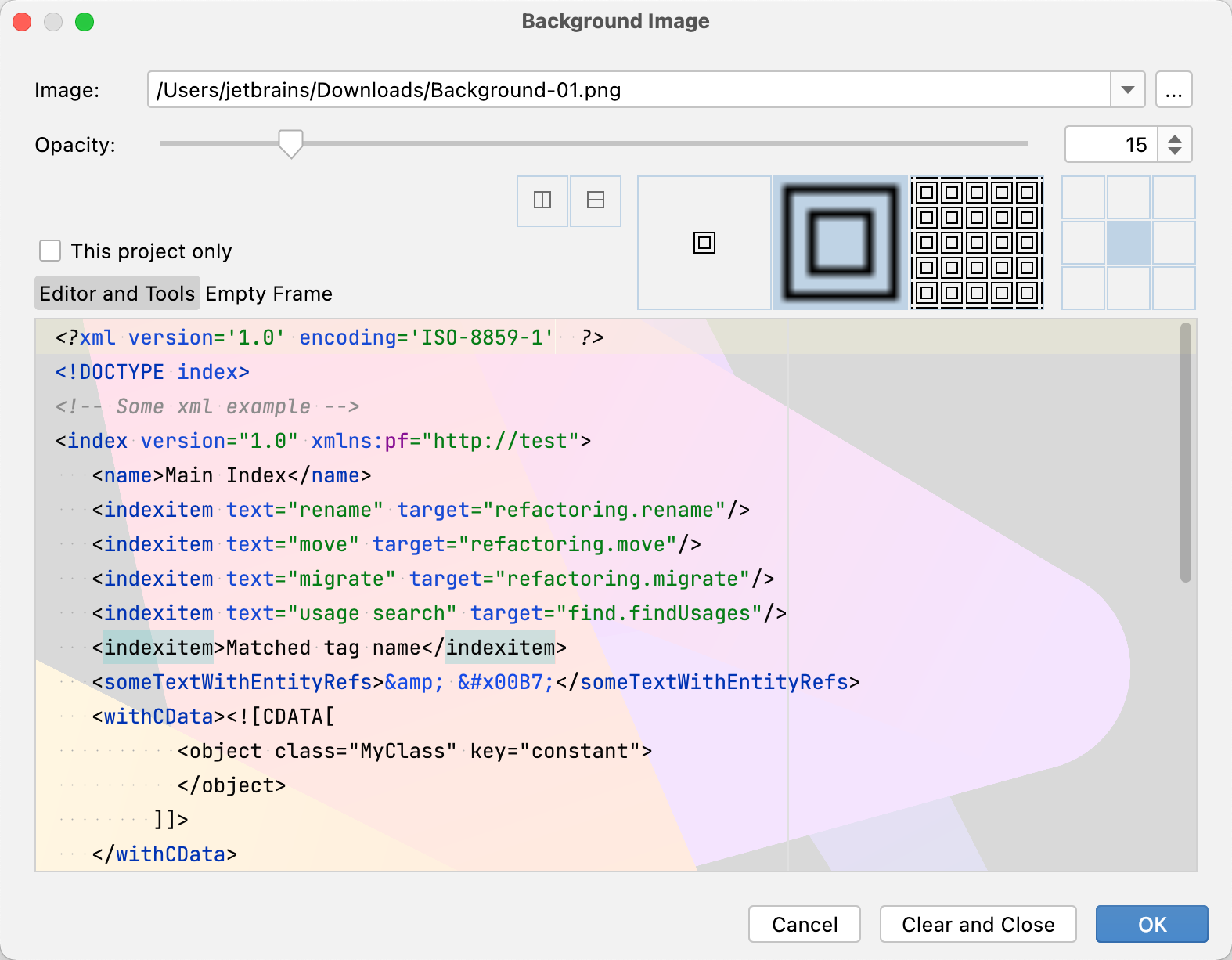The image size is (1232, 960).
Task: Choose bottom-left anchor placement cell
Action: click(x=1083, y=287)
